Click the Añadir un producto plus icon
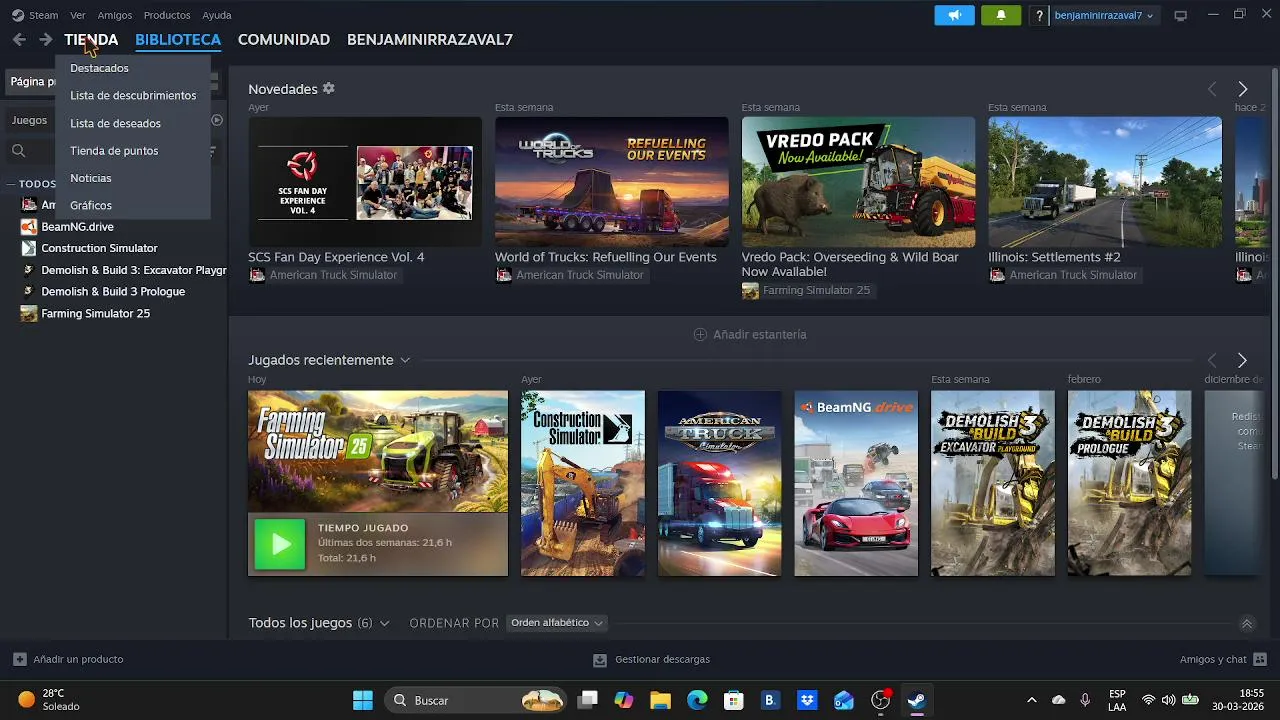1280x720 pixels. click(x=19, y=659)
